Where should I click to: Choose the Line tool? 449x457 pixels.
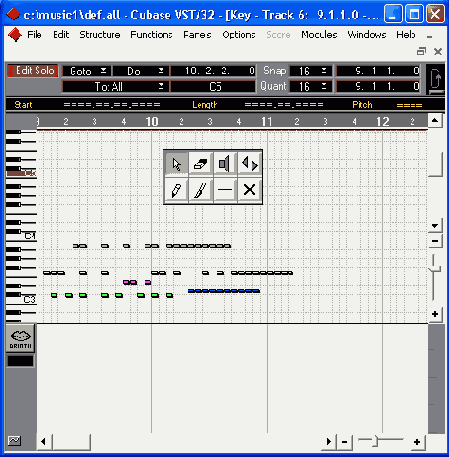click(225, 190)
